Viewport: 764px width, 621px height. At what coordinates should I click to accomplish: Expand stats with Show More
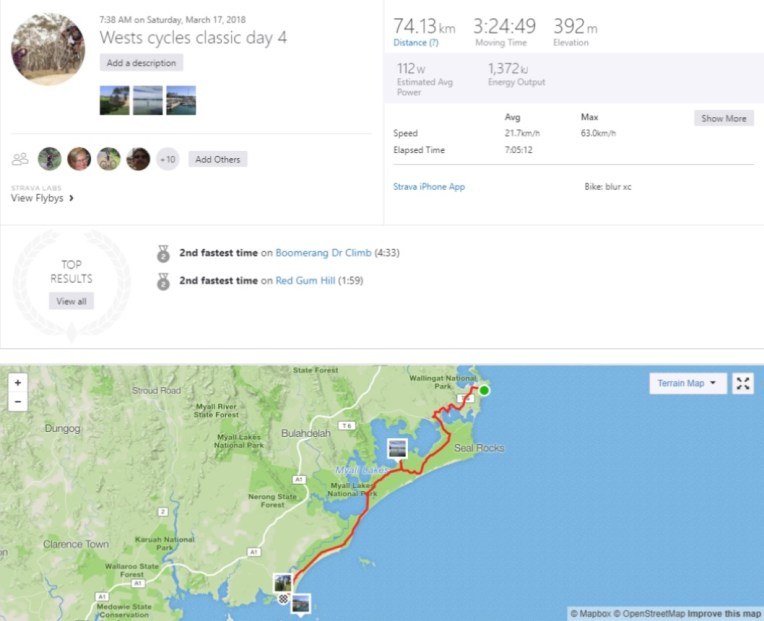coord(723,118)
